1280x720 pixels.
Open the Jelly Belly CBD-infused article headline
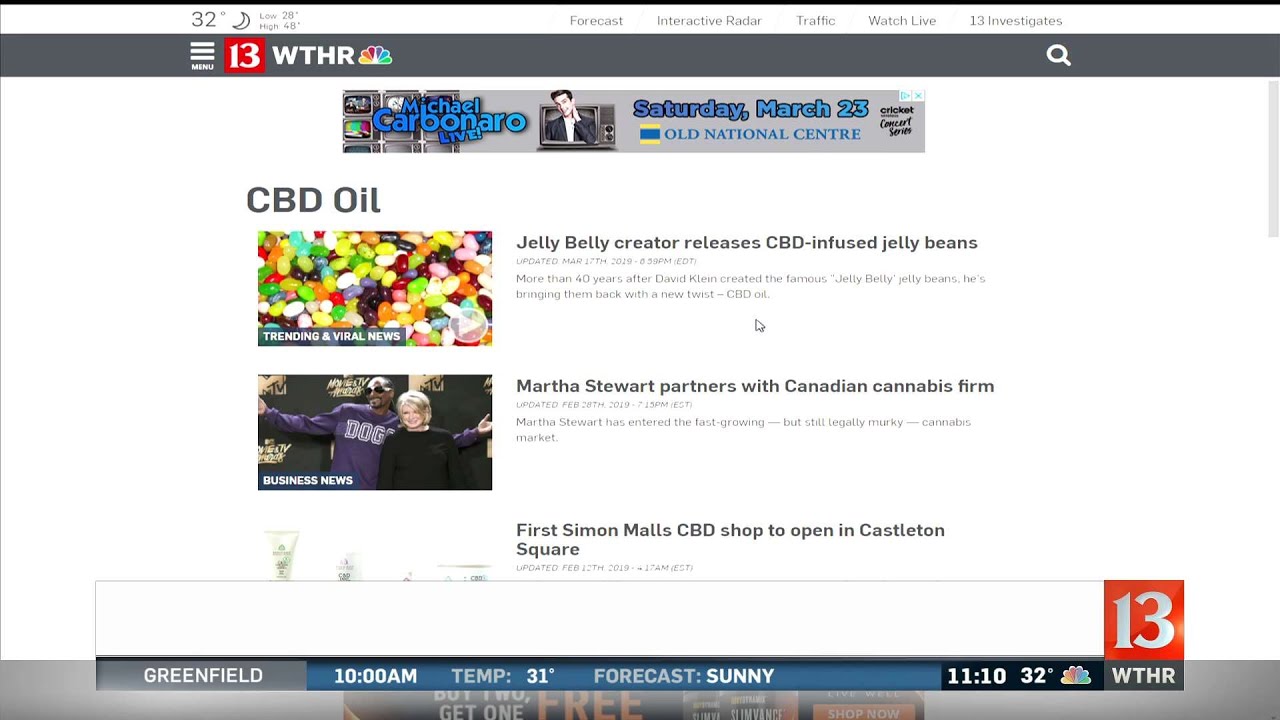tap(747, 242)
